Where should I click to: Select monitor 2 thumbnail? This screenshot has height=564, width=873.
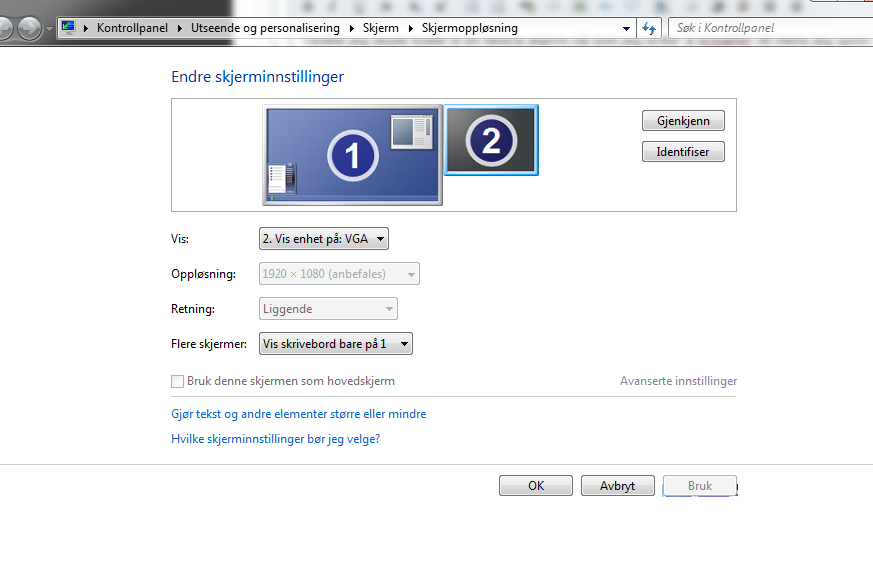coord(491,140)
